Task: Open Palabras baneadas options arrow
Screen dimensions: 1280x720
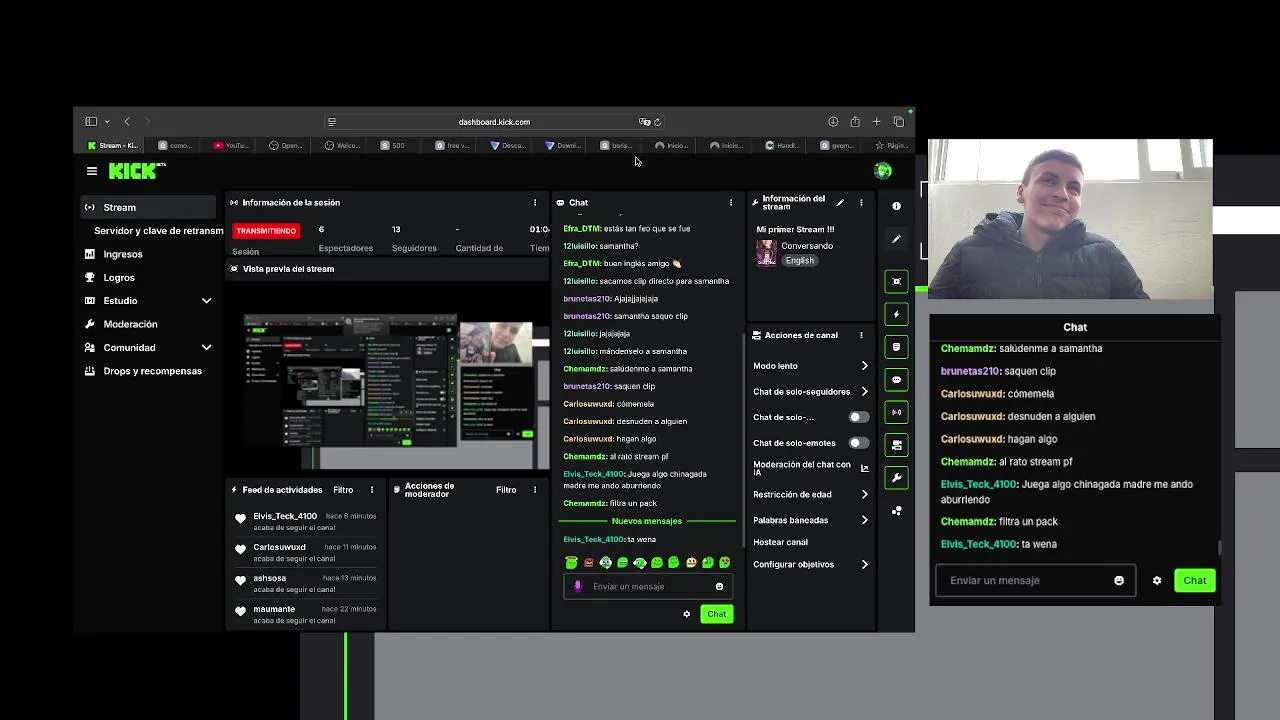Action: coord(864,520)
